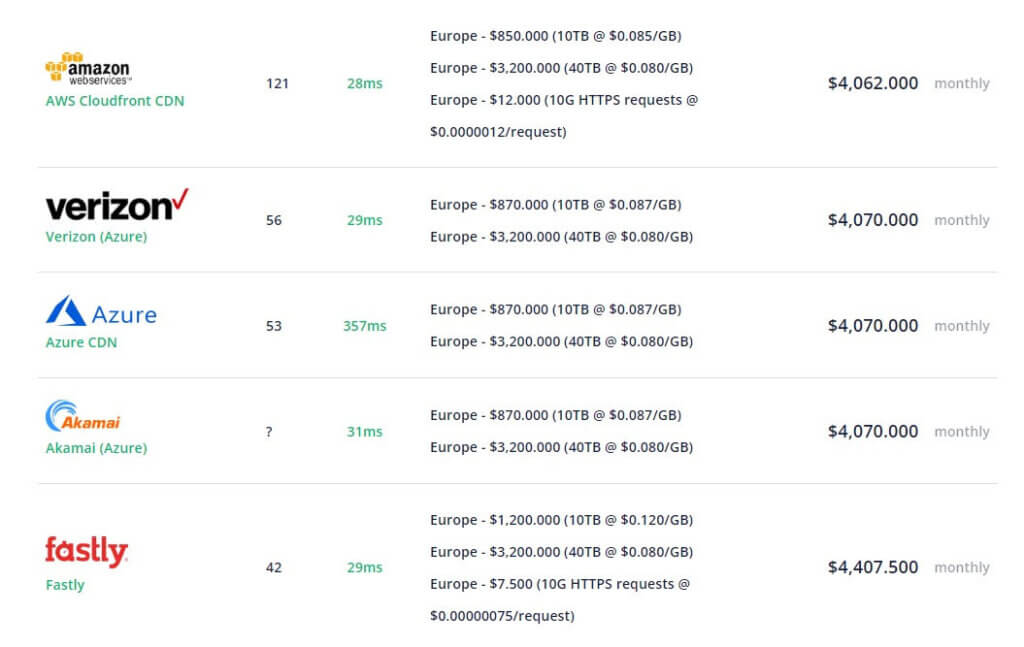
Task: Click the Fastly logo
Action: (x=87, y=552)
